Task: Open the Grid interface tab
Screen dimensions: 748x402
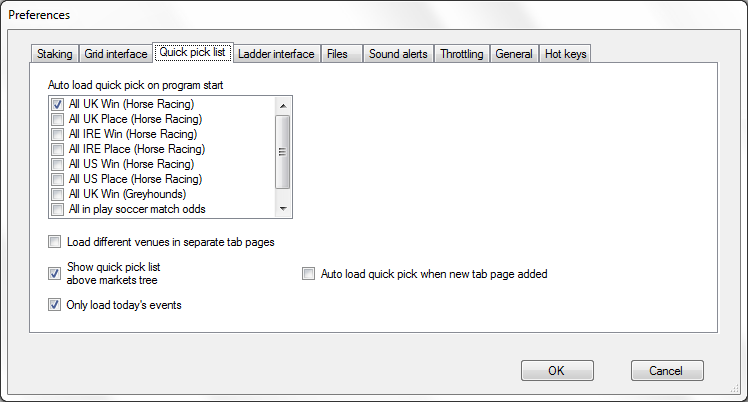Action: pyautogui.click(x=114, y=54)
